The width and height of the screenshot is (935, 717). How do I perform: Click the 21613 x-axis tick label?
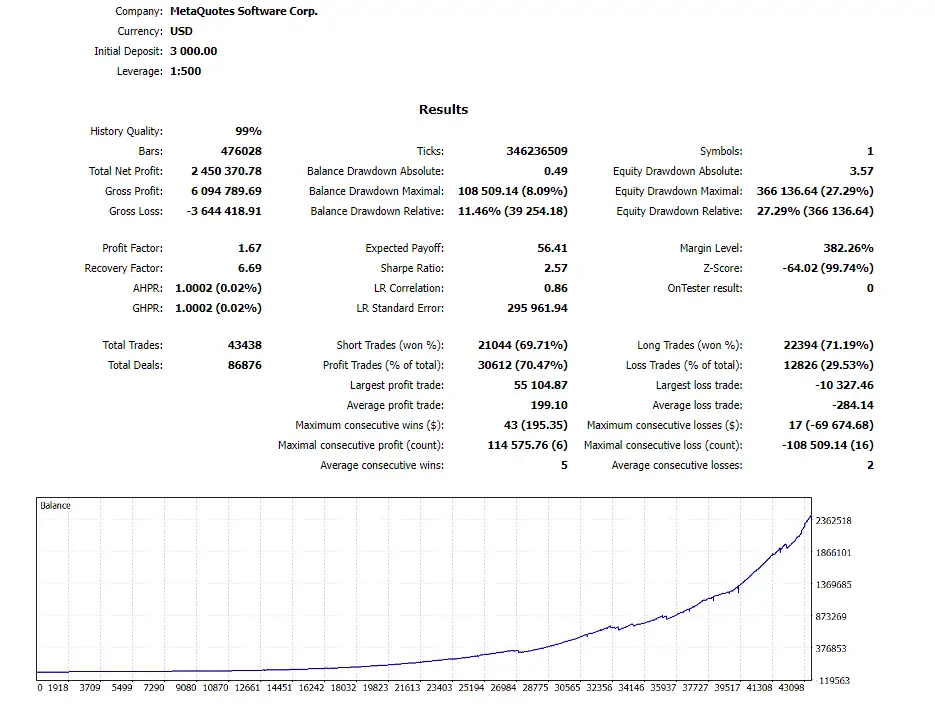(x=407, y=688)
